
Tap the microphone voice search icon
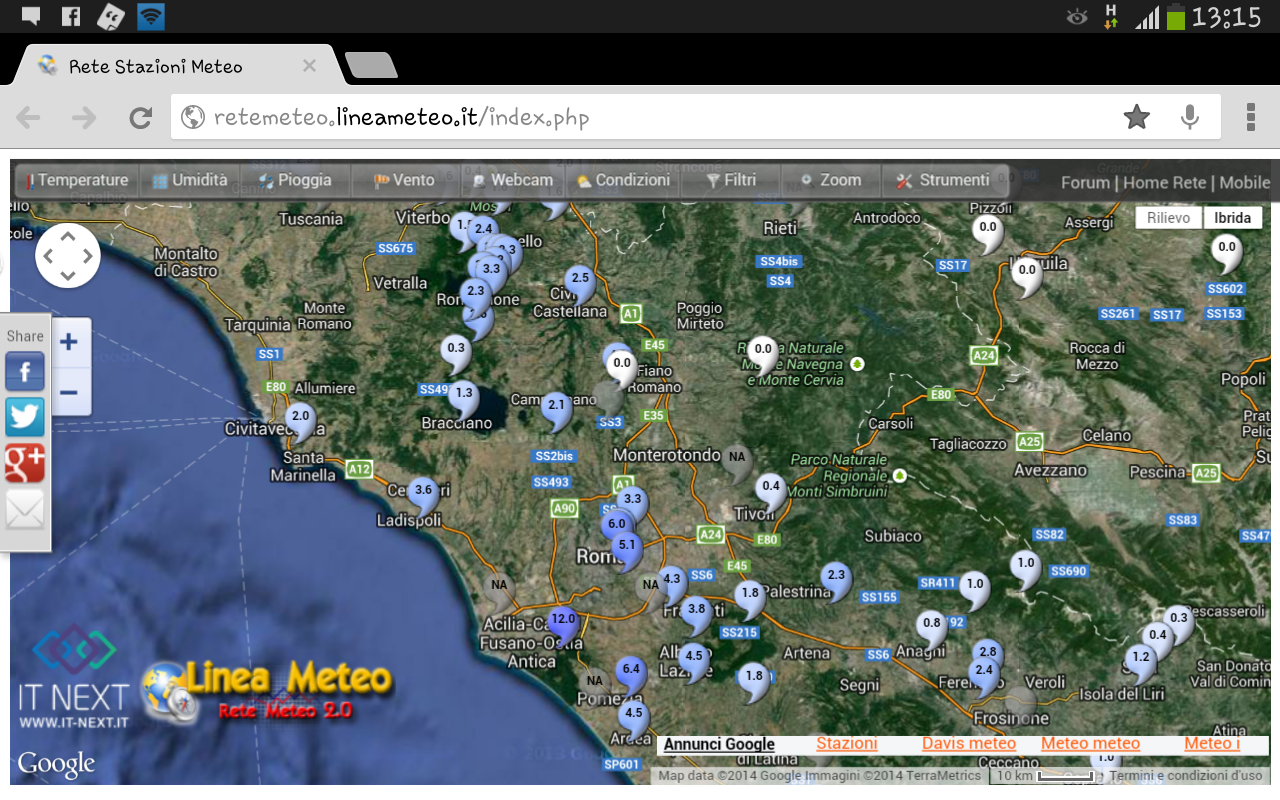point(1189,118)
